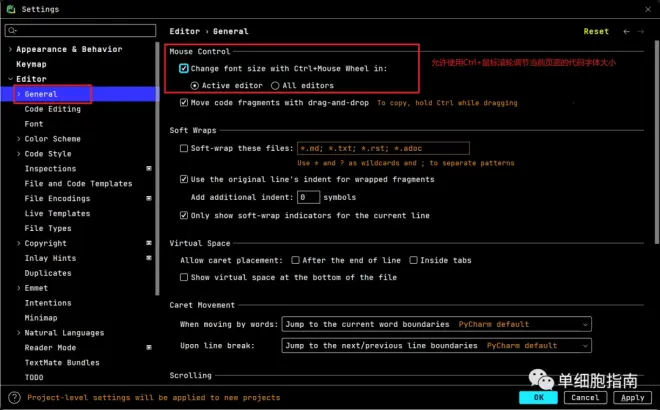Viewport: 660px width, 410px height.
Task: Click the back navigation arrow
Action: tap(626, 32)
